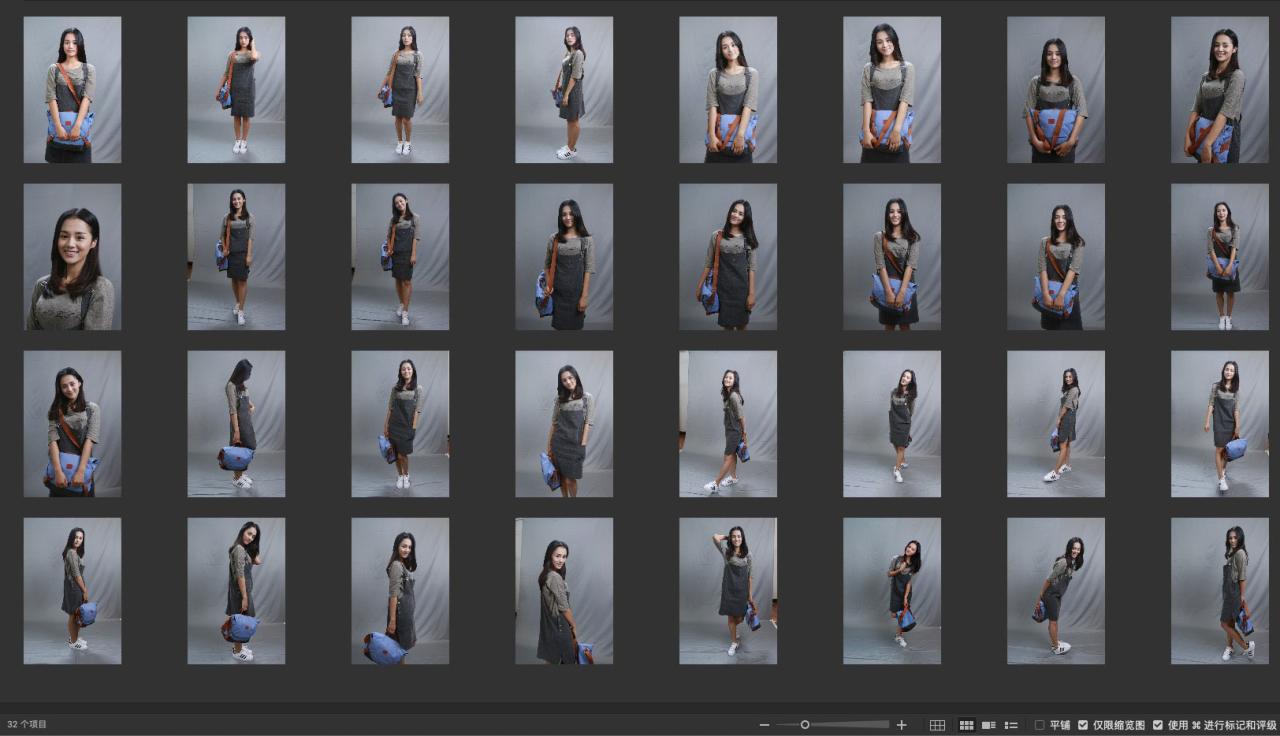
Task: Select the first thumbnail in the third row
Action: [x=72, y=424]
